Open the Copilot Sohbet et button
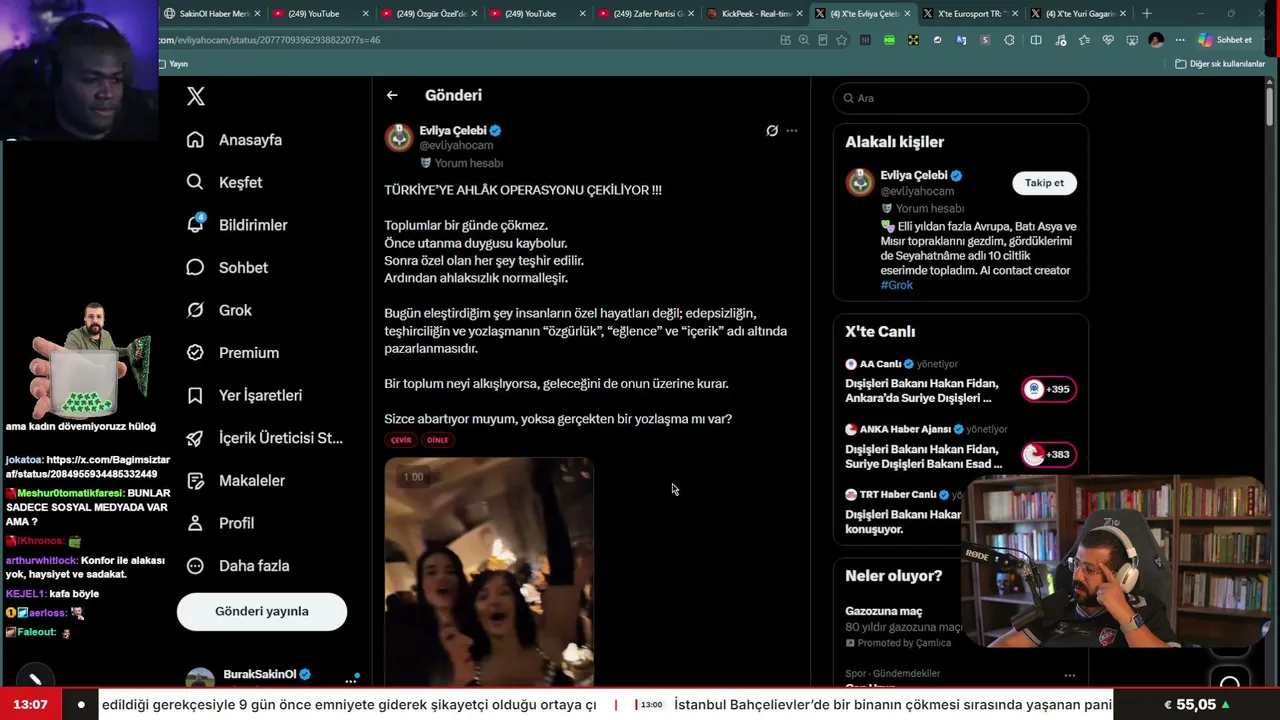This screenshot has height=720, width=1280. tap(1225, 40)
